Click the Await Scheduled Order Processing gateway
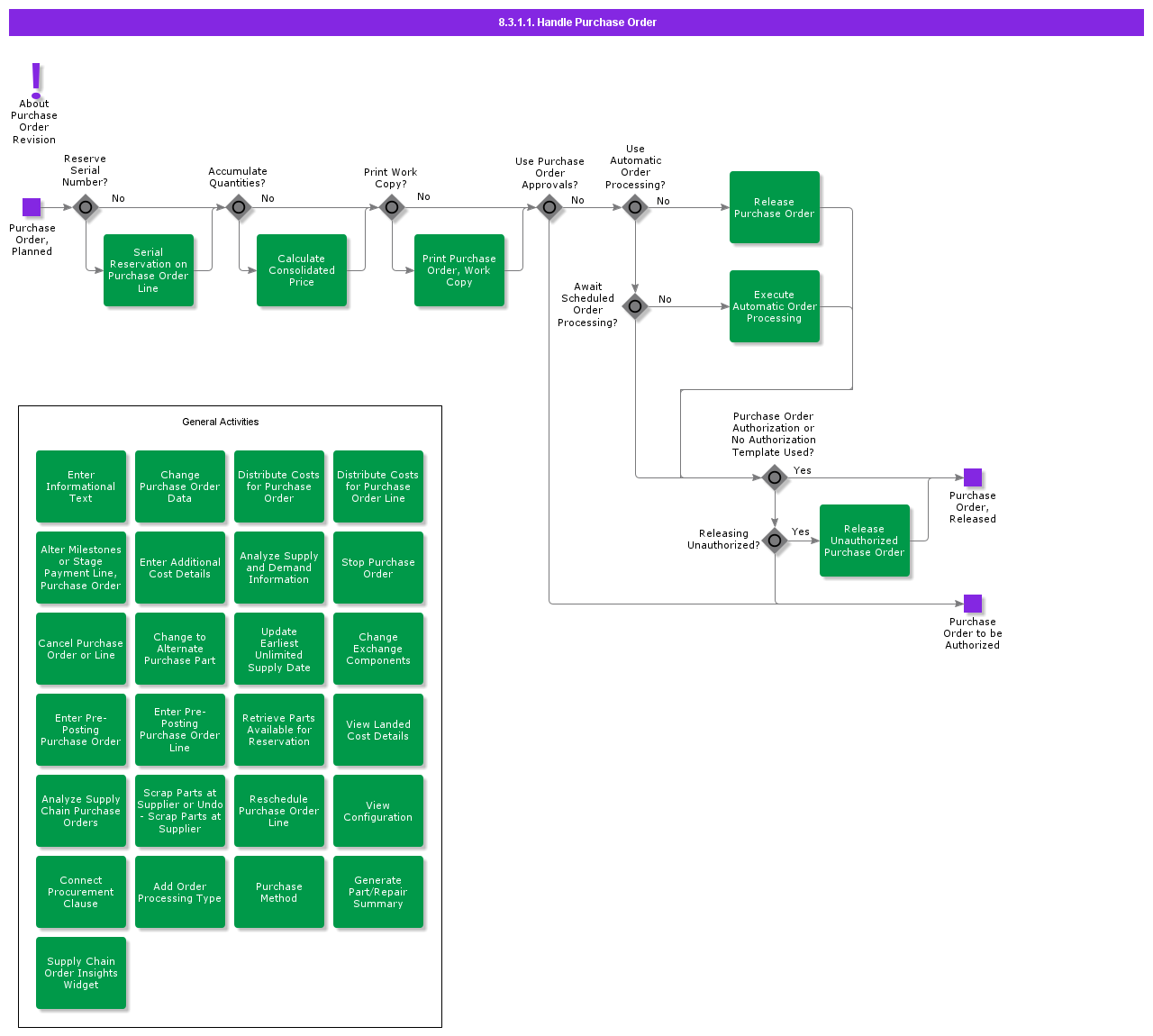 coord(635,306)
